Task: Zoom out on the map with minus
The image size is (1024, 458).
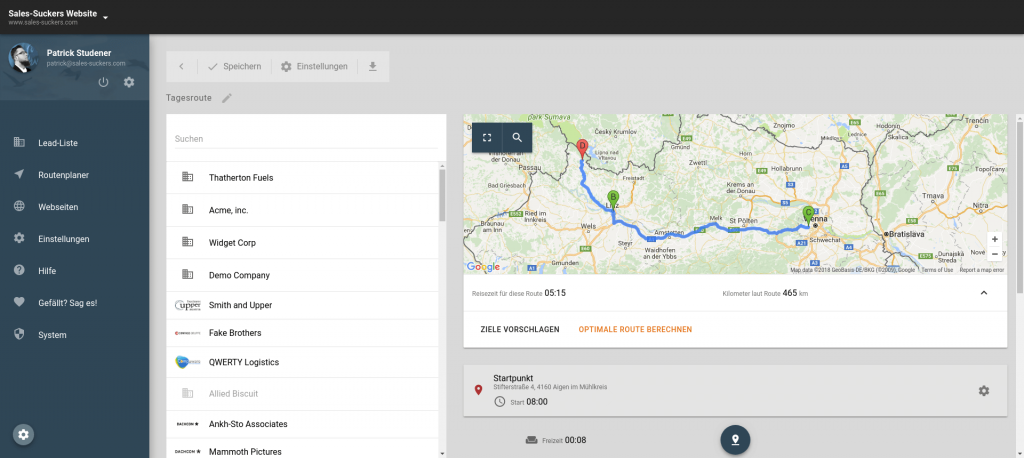Action: tap(995, 254)
